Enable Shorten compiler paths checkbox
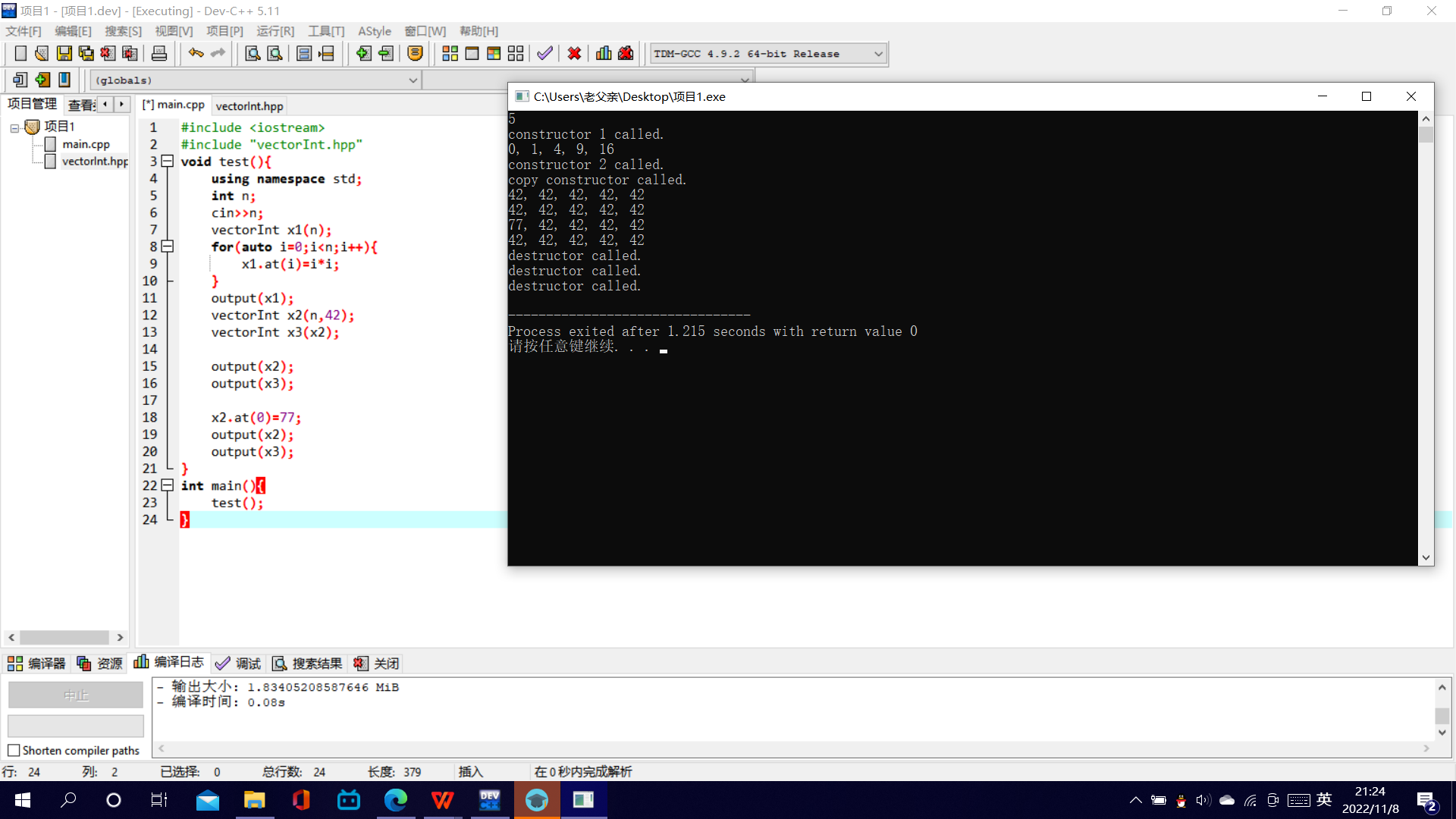The image size is (1456, 819). (x=14, y=751)
